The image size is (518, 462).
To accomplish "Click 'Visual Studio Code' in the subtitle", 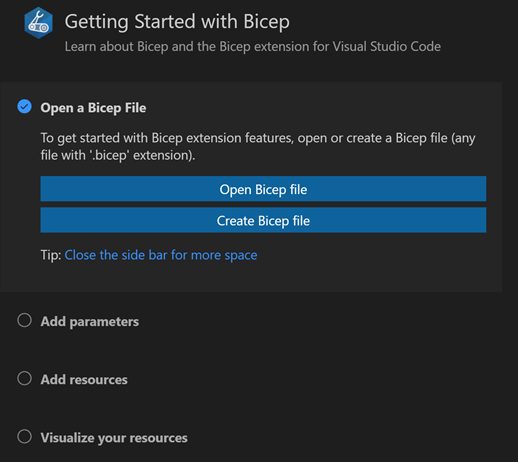I will 387,47.
